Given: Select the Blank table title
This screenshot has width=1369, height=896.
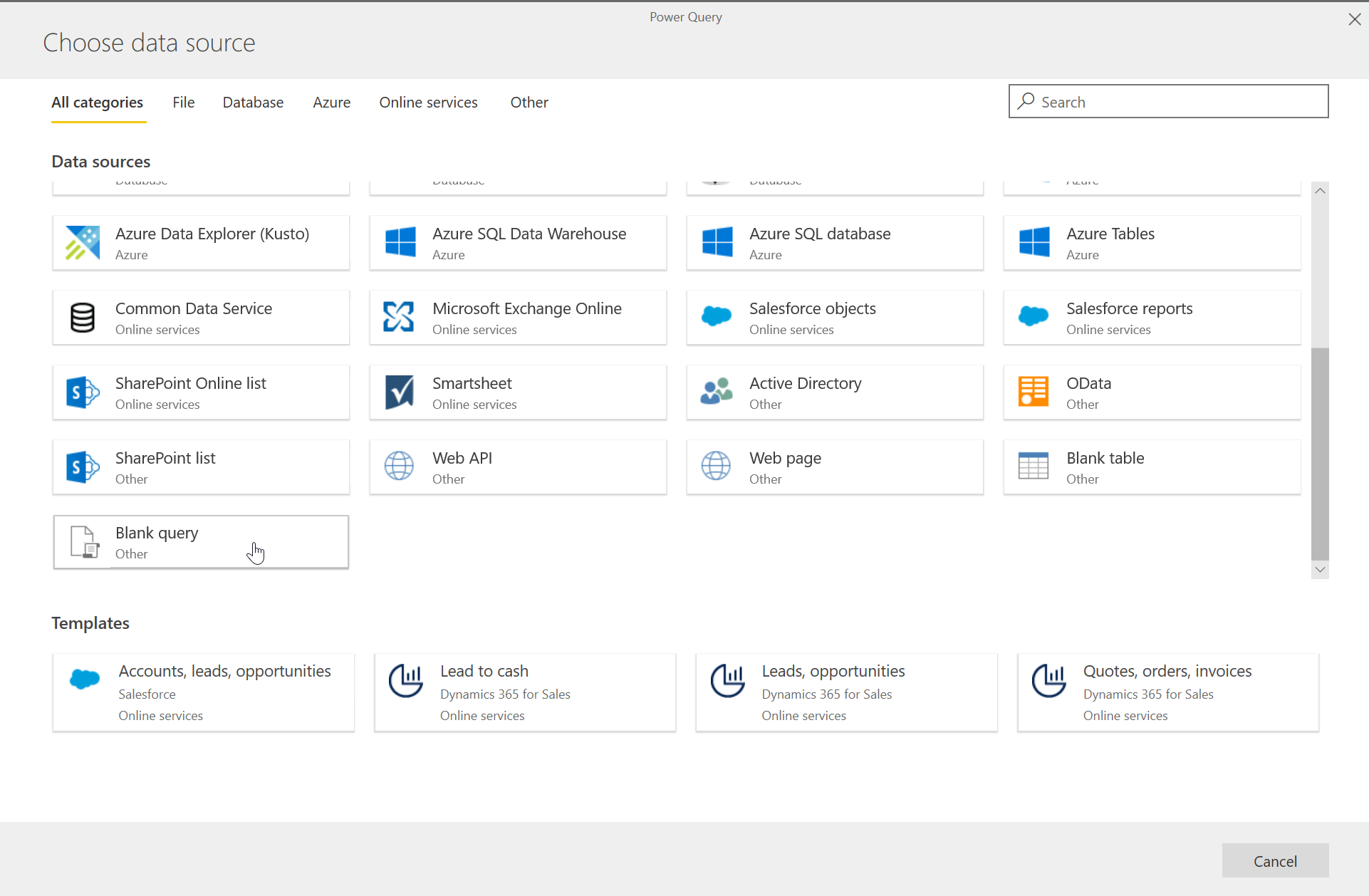Looking at the screenshot, I should tap(1105, 458).
